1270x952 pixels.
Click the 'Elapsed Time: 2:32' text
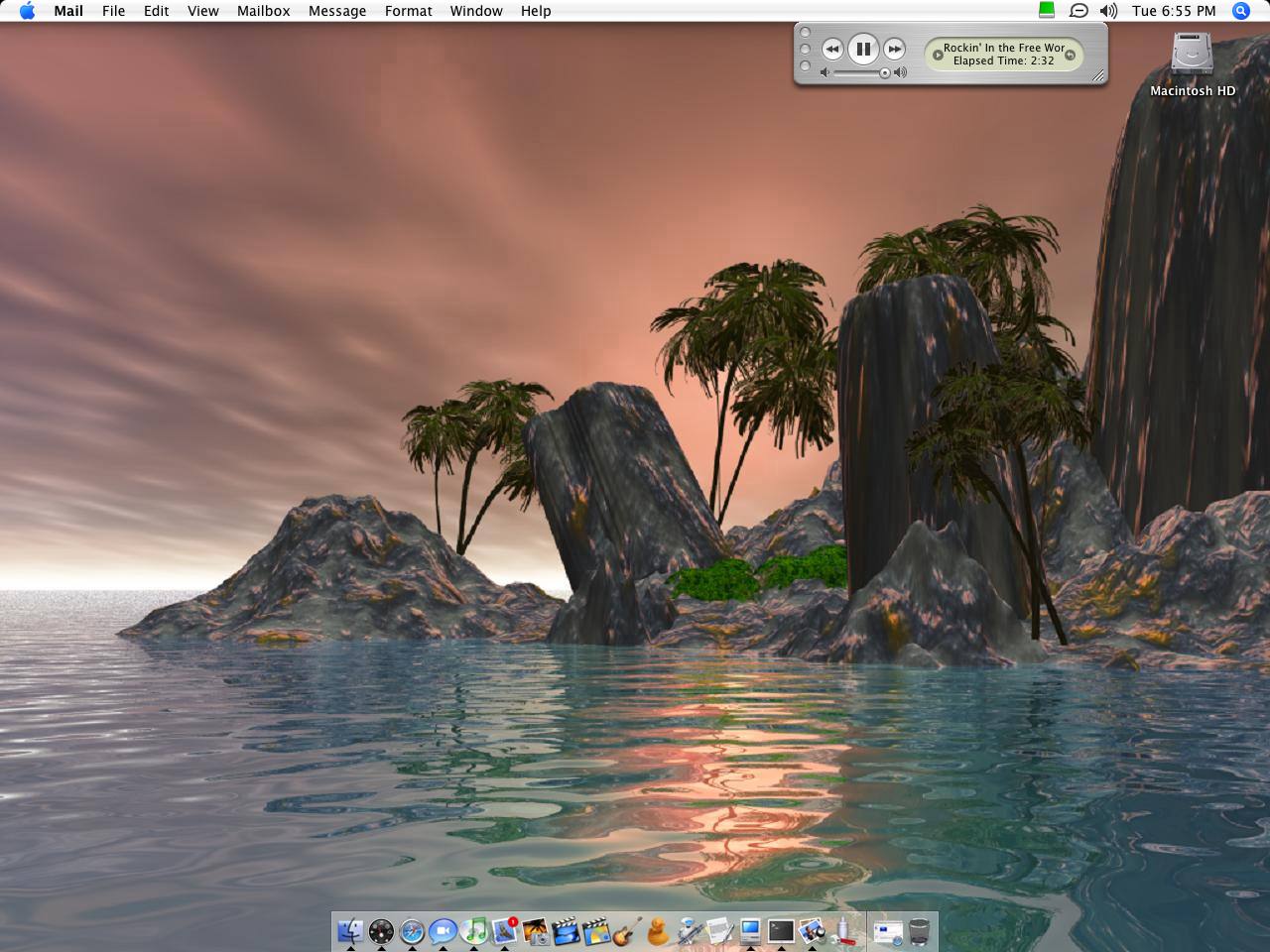pyautogui.click(x=1003, y=60)
